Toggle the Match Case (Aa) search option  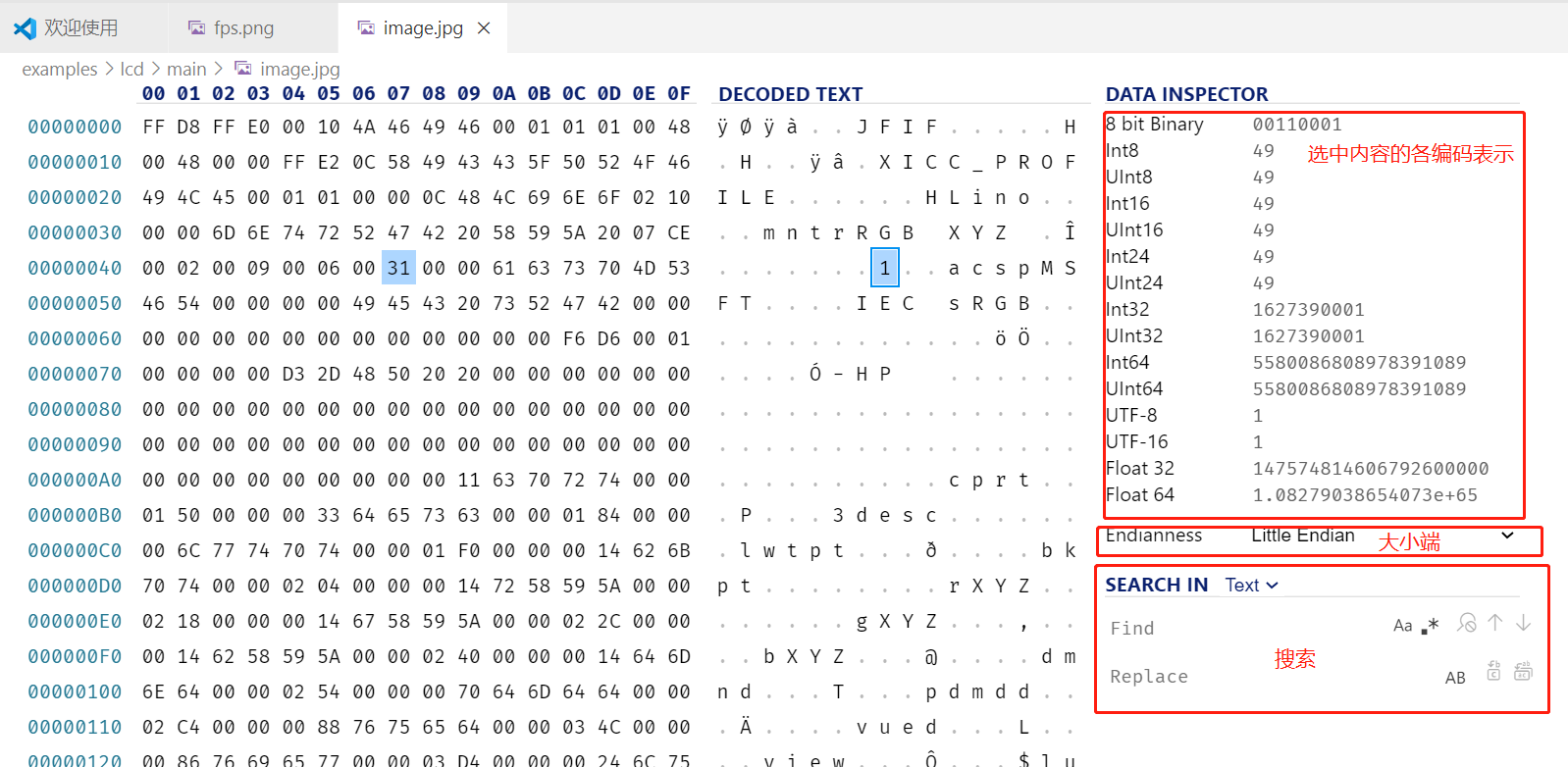[x=1402, y=626]
